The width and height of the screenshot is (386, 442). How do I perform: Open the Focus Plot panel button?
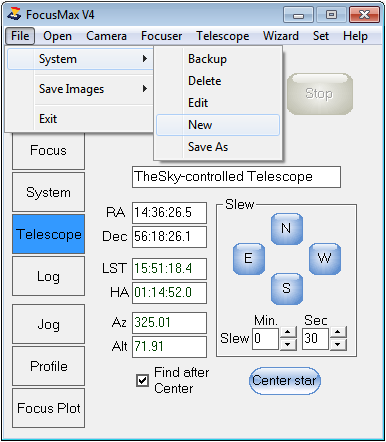[x=49, y=408]
